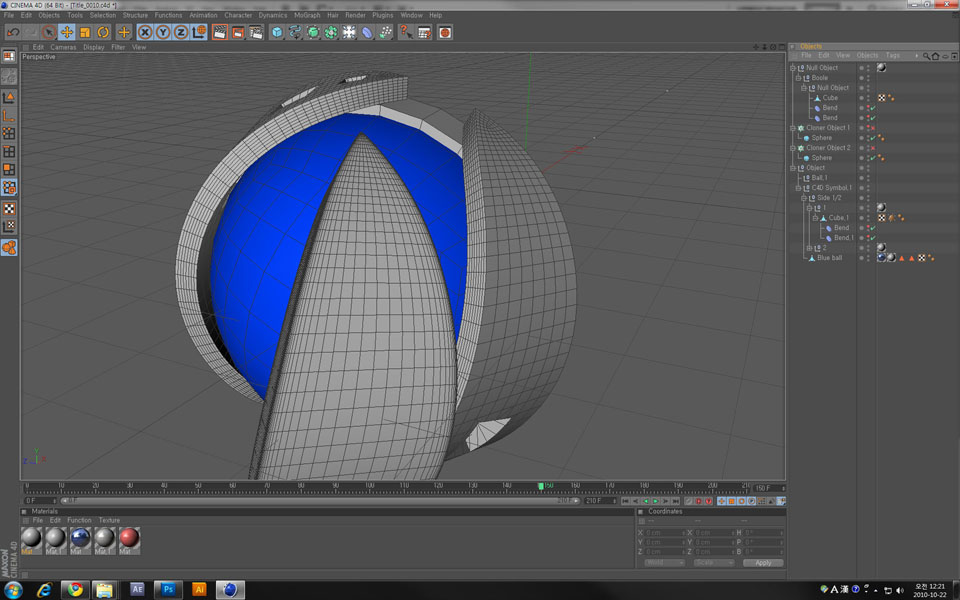Collapse the C4D Symbol.1 node

point(798,188)
